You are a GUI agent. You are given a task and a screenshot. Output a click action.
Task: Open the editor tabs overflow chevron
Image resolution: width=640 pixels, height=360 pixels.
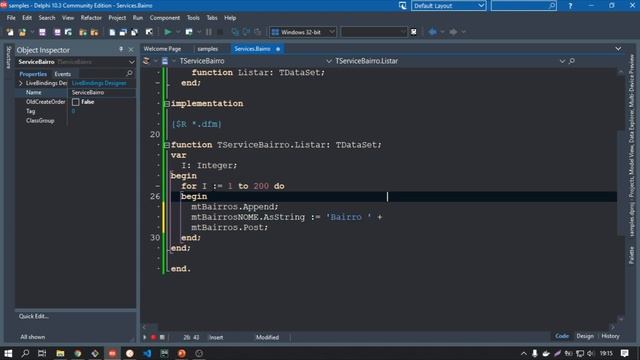tap(618, 49)
